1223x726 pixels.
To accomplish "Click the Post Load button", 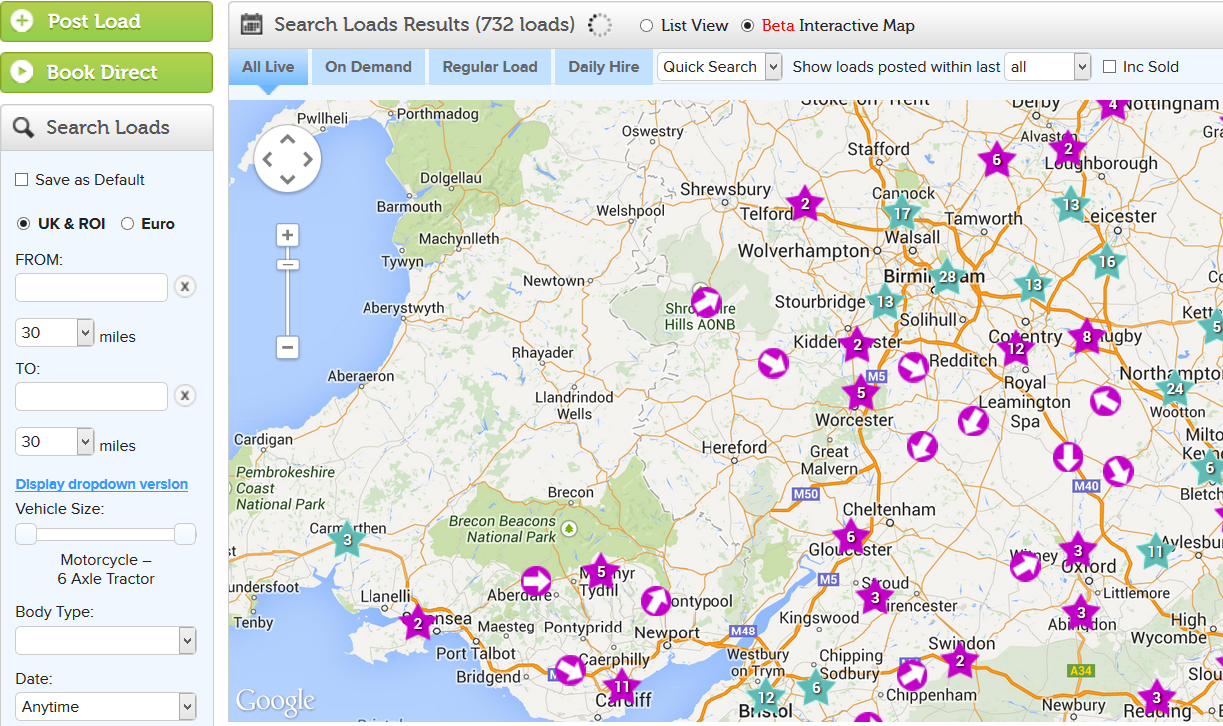I will point(106,21).
